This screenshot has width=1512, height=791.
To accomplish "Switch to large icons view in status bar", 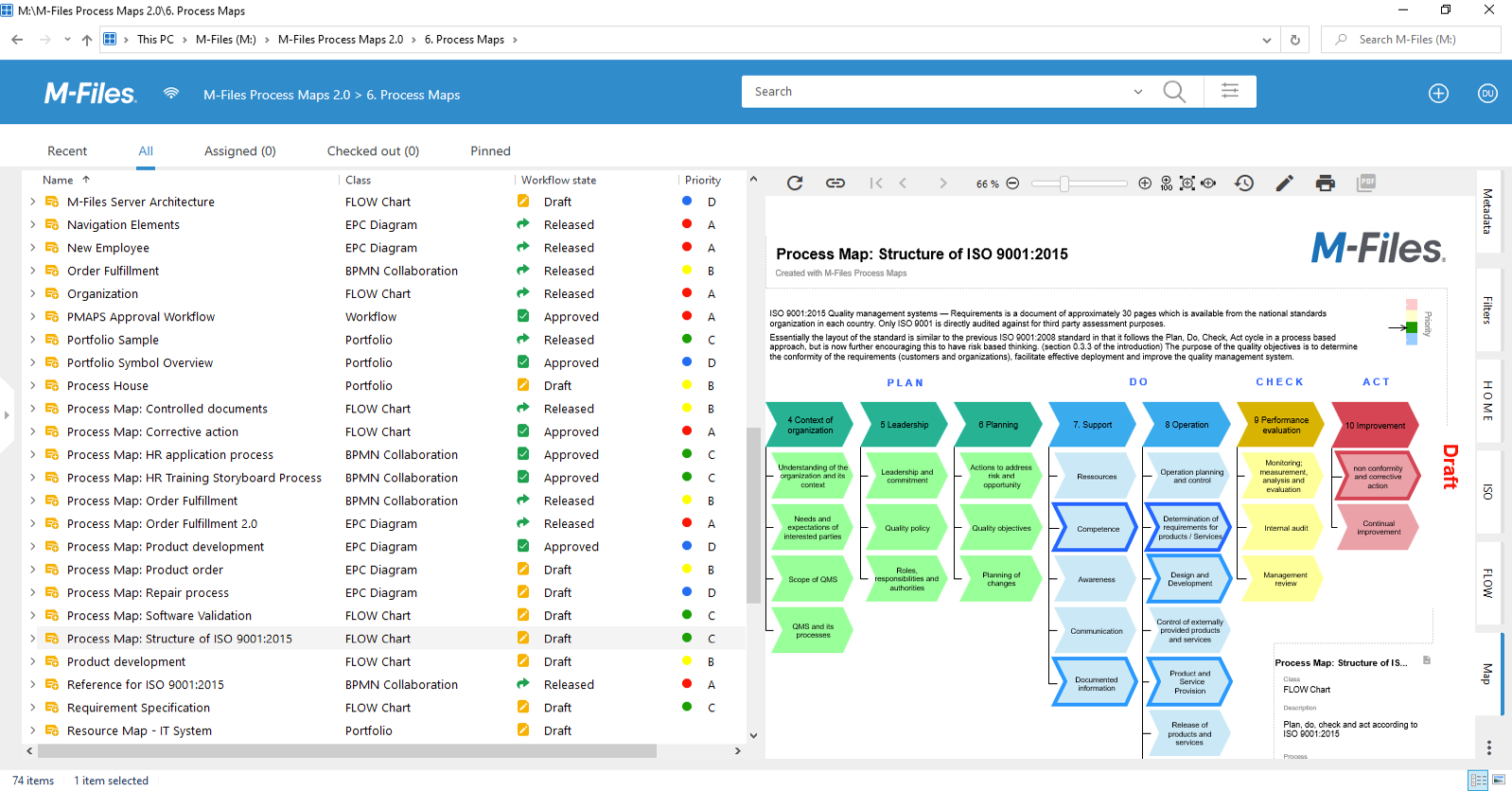I will pyautogui.click(x=1499, y=781).
